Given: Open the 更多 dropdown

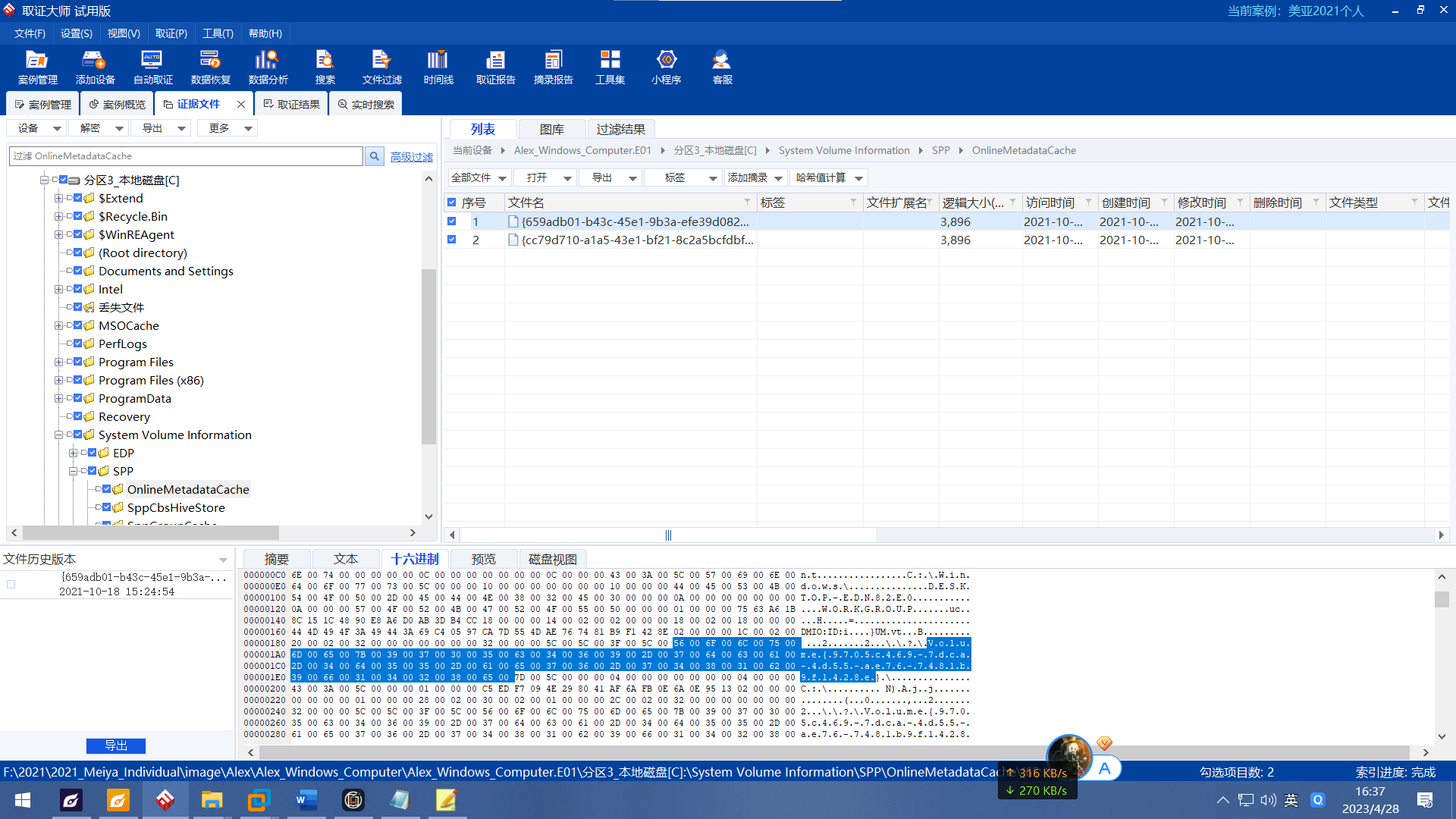Looking at the screenshot, I should [x=228, y=128].
